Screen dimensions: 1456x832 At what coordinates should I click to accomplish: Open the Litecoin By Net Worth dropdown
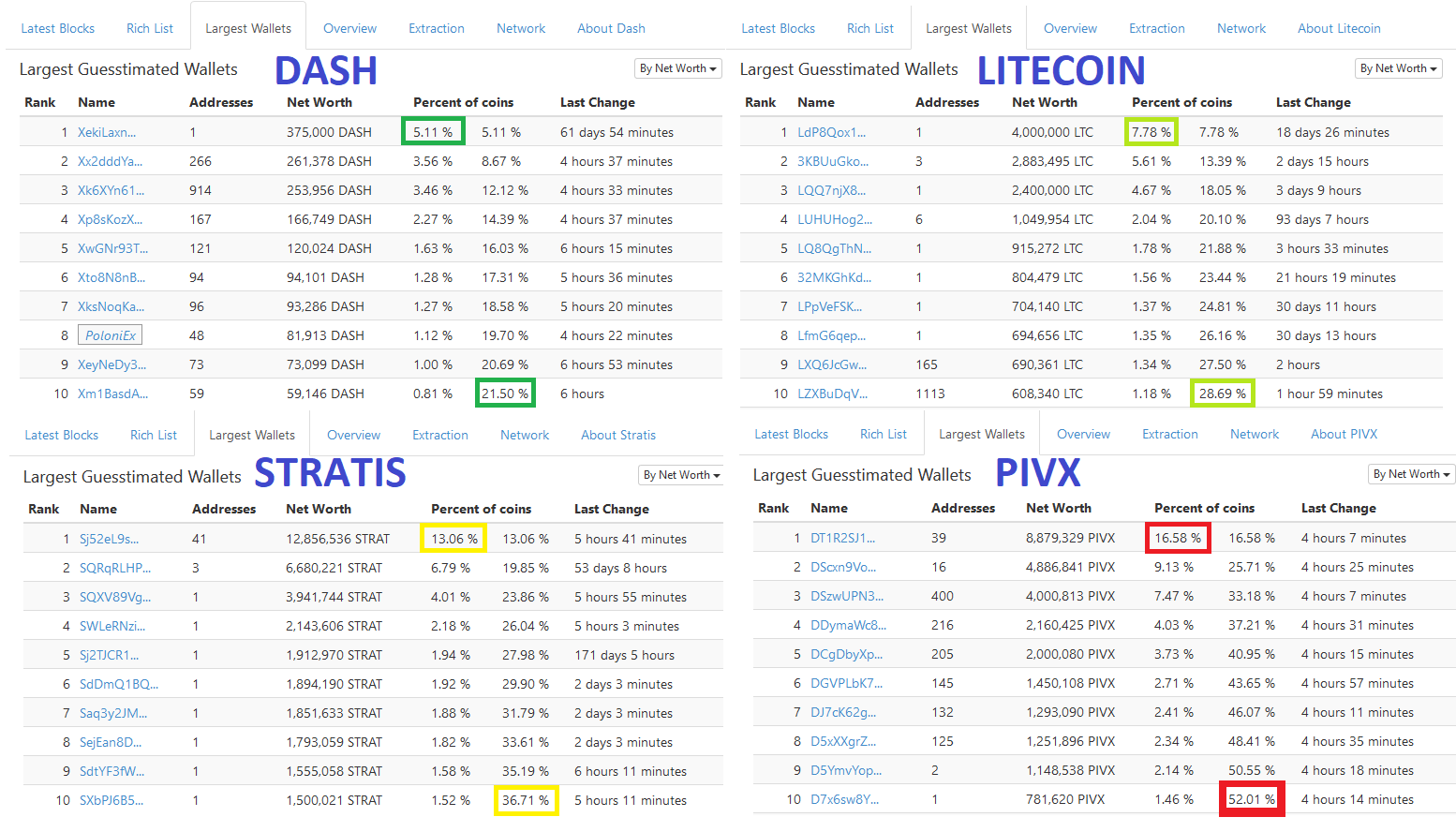pyautogui.click(x=1399, y=68)
